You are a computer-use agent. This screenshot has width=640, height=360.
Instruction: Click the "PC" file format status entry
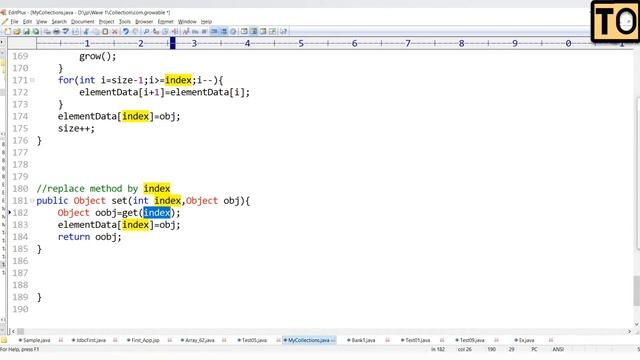[534, 349]
